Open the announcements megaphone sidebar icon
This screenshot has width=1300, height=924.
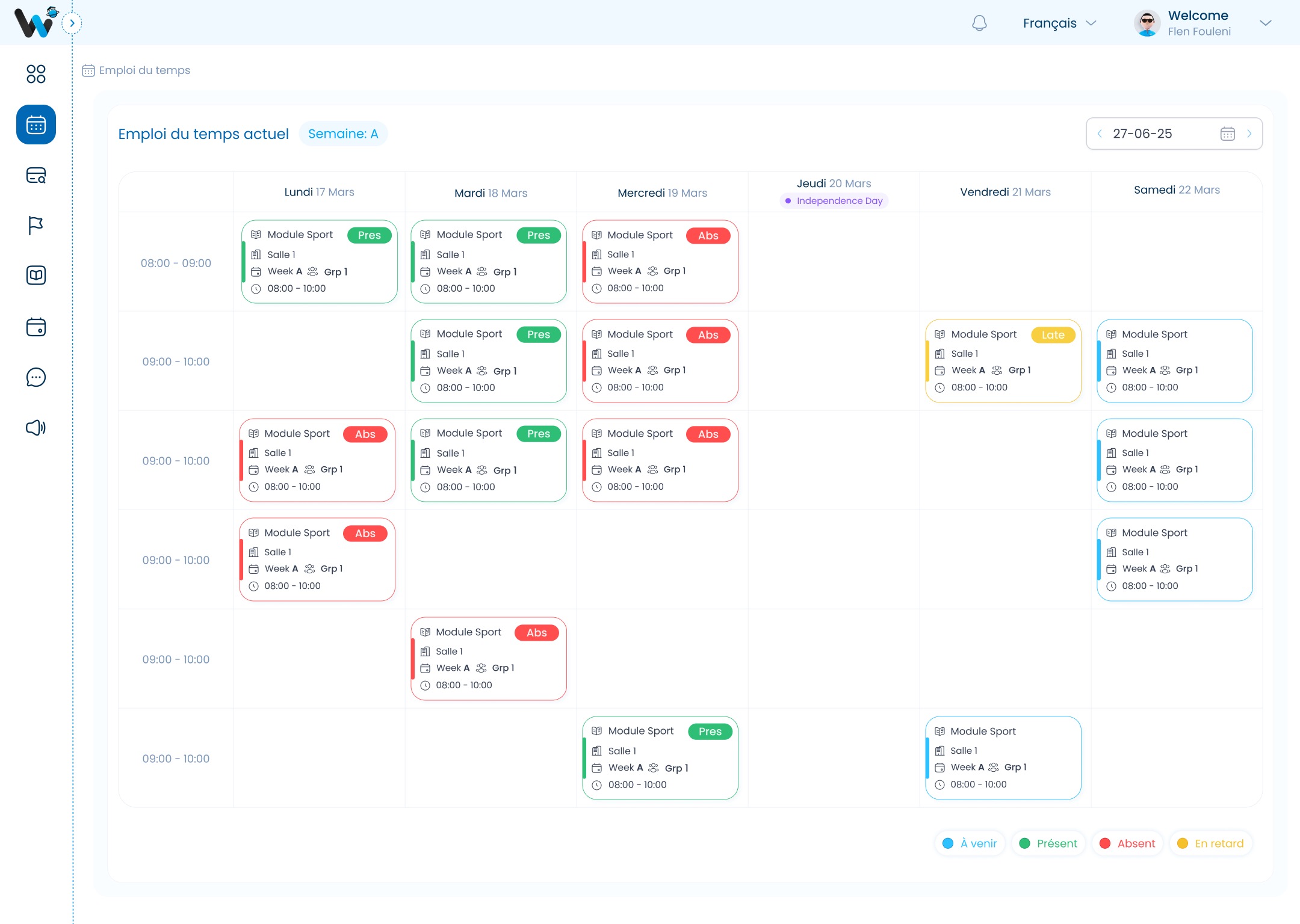36,428
